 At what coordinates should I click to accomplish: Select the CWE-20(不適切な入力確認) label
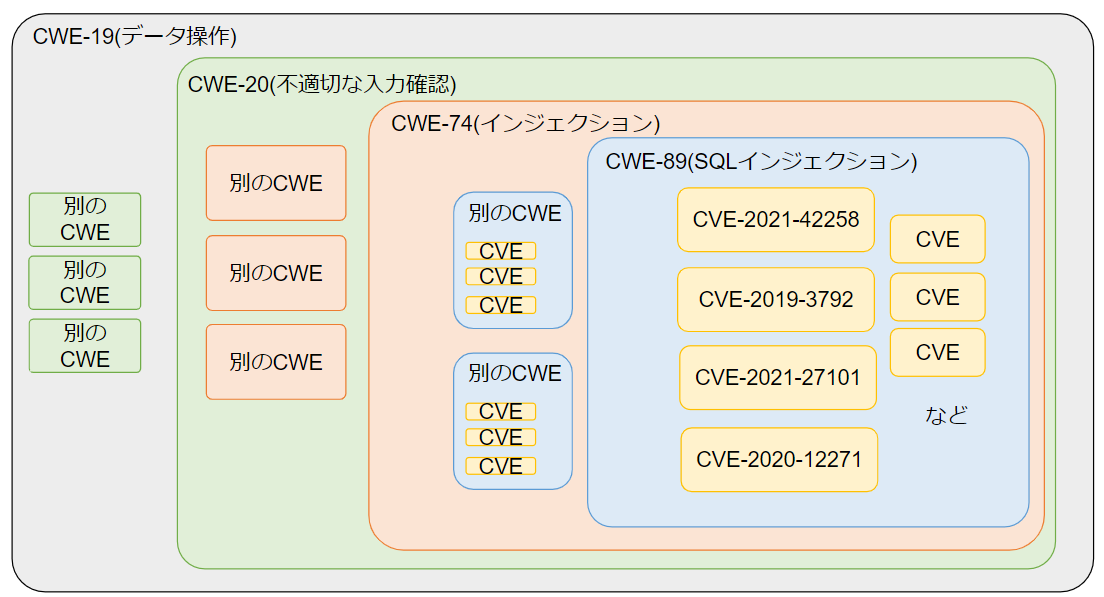coord(322,84)
